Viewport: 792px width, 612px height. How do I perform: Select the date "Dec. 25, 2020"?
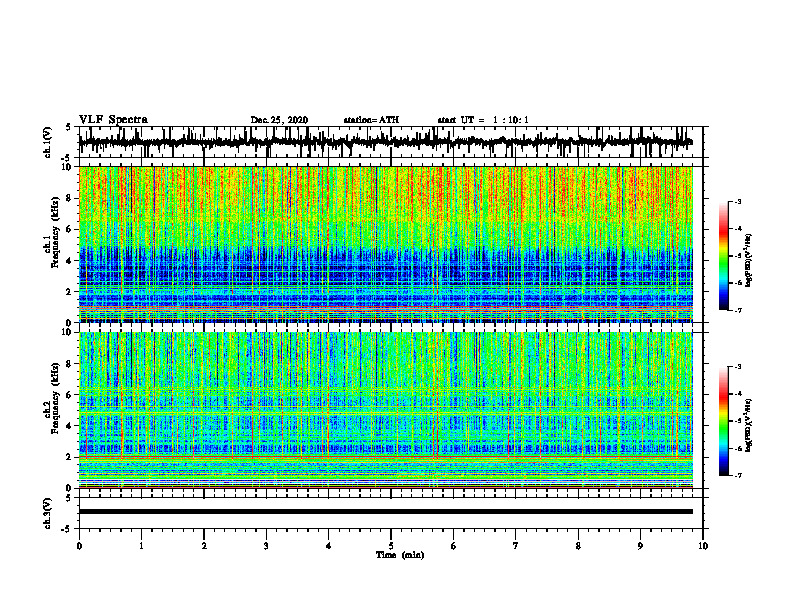[x=279, y=120]
